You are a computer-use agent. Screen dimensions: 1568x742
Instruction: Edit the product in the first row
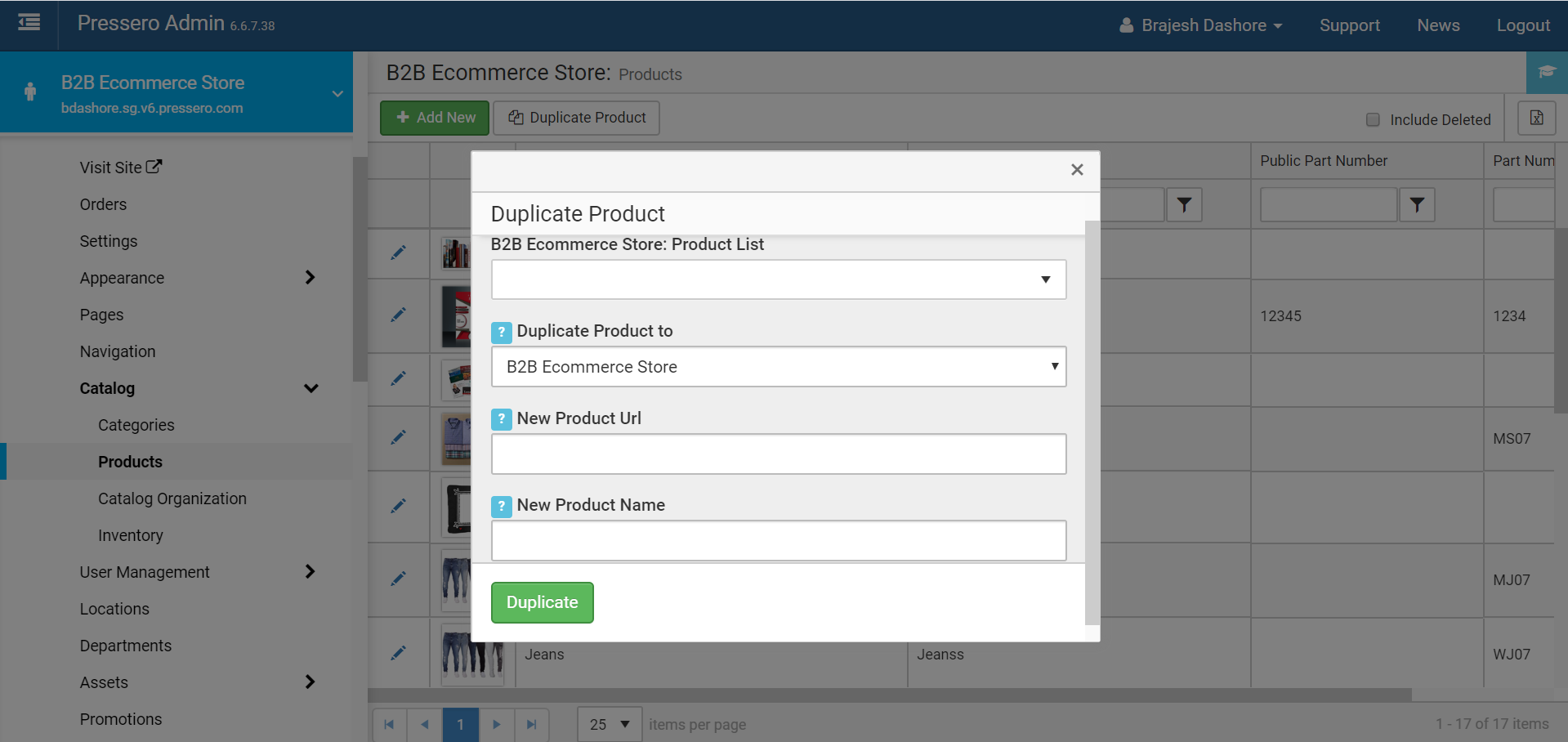(398, 253)
